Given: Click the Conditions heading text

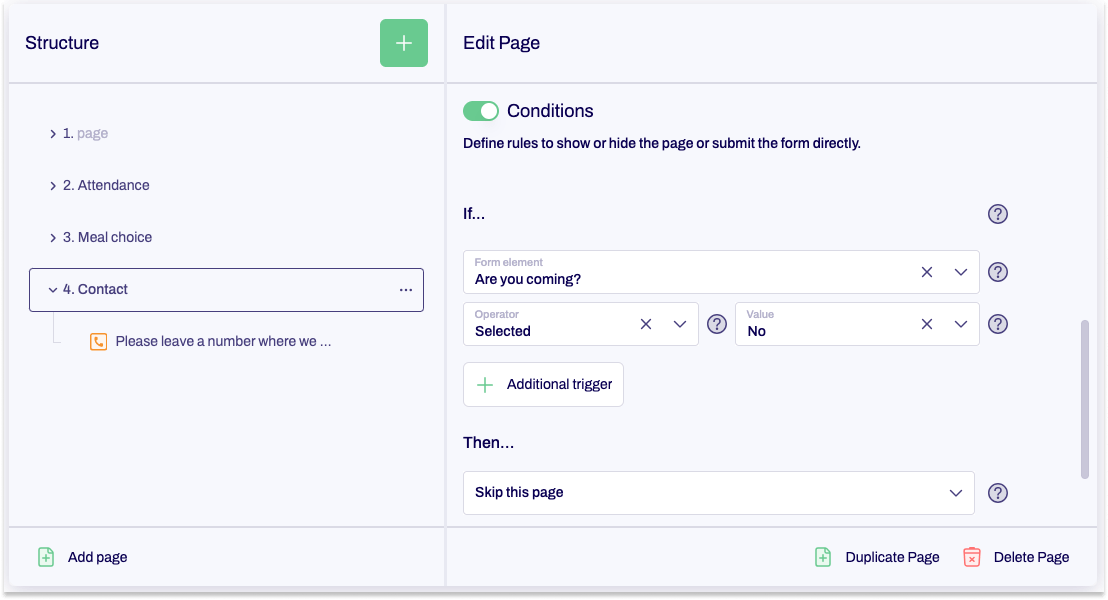Looking at the screenshot, I should point(550,111).
